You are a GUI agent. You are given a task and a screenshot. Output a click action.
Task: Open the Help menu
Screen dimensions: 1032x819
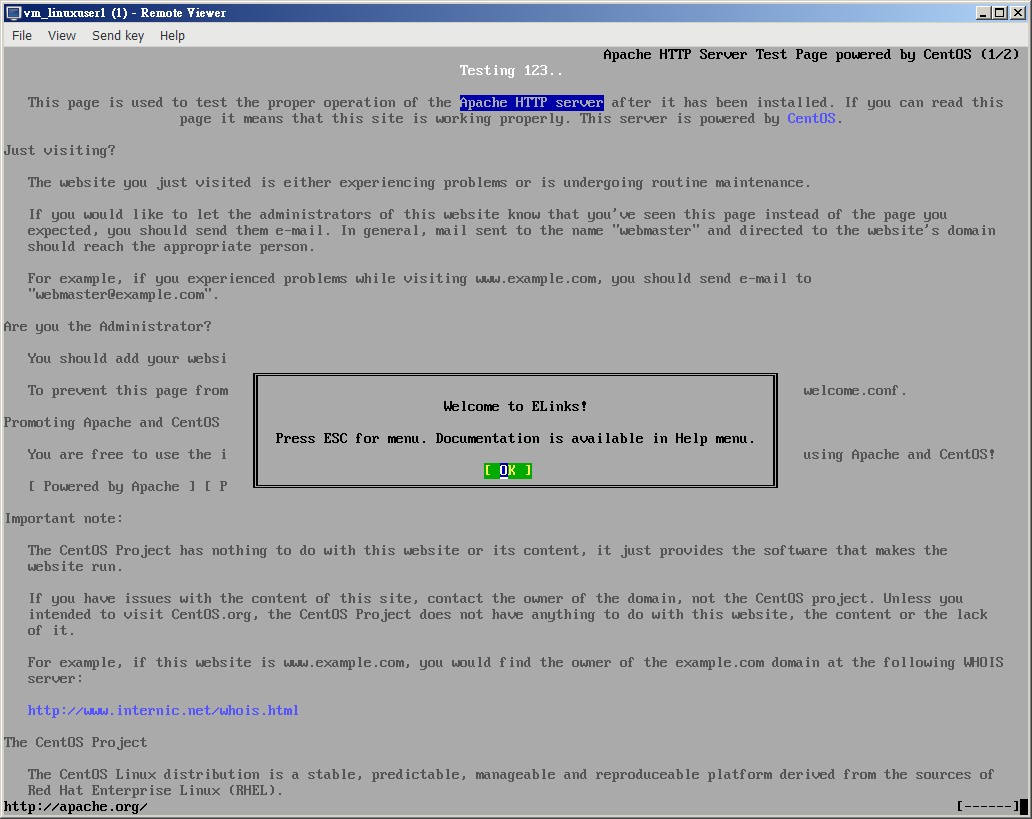click(172, 35)
